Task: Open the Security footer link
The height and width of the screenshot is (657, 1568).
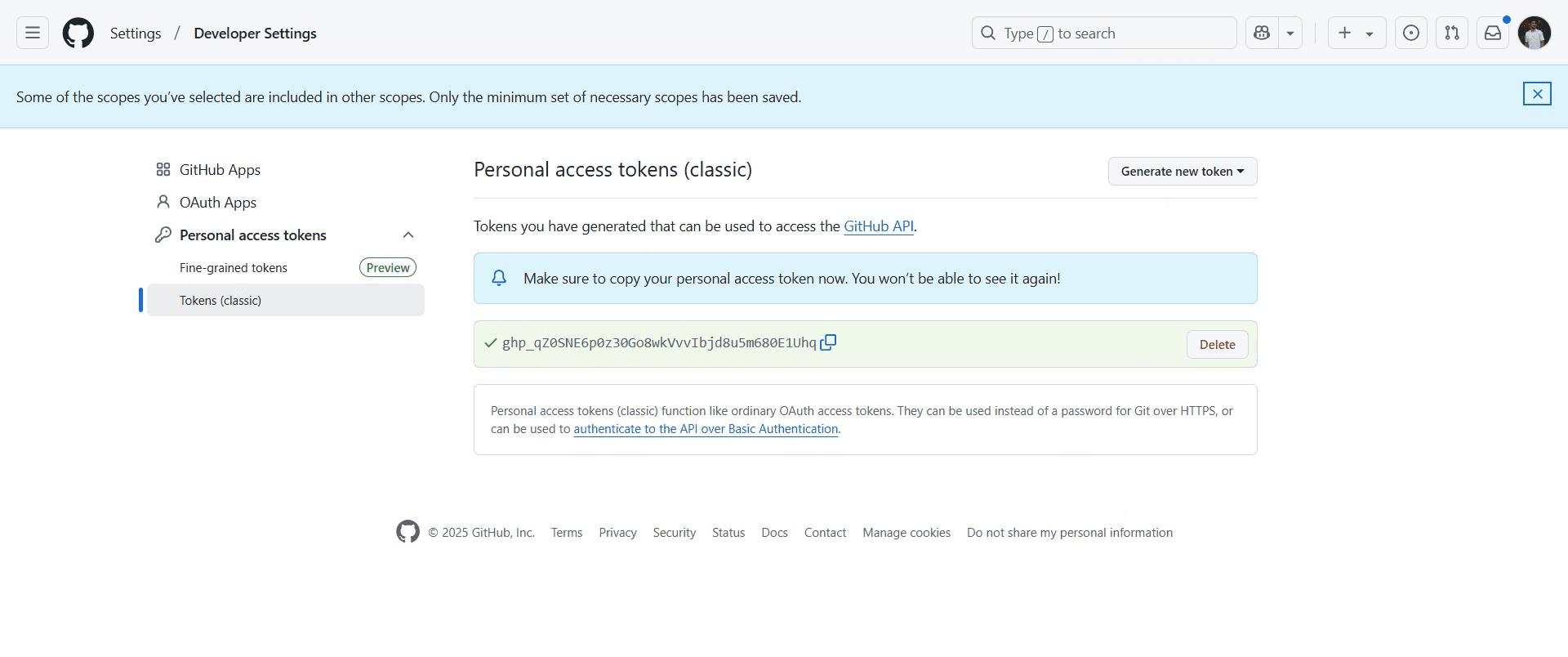Action: [675, 533]
